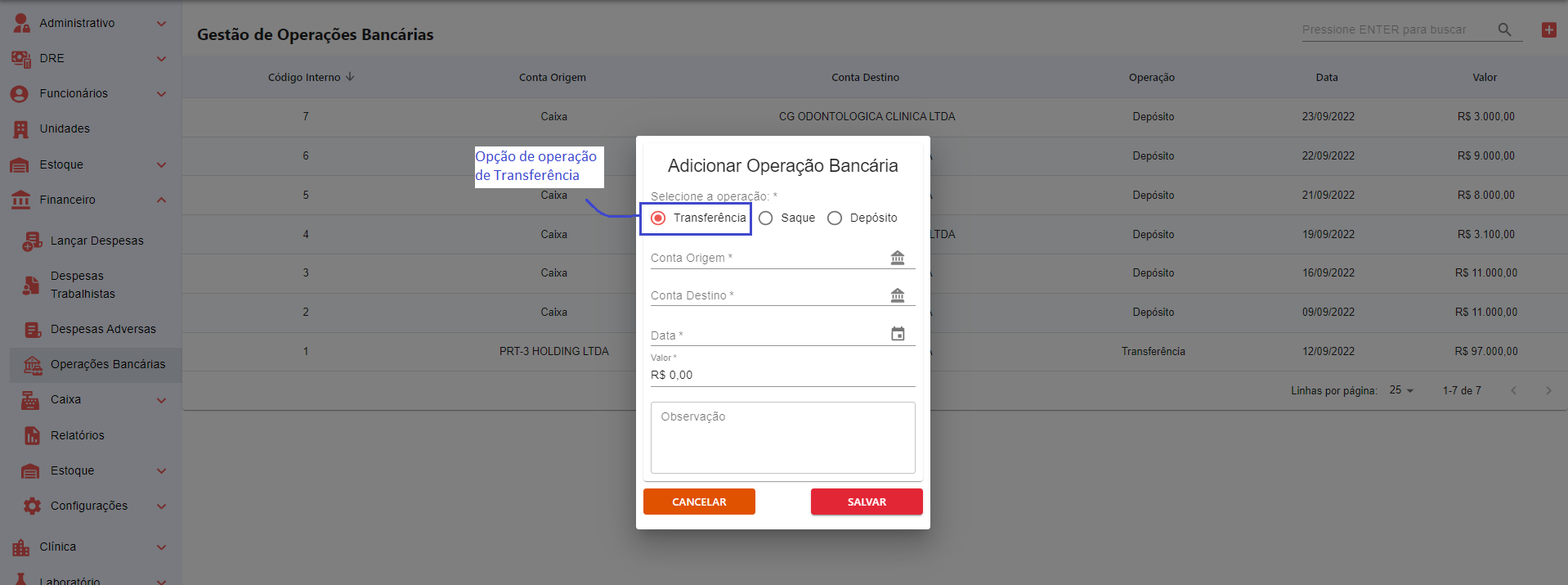Viewport: 1568px width, 585px height.
Task: Collapse the Financeiro menu section
Action: coord(161,200)
